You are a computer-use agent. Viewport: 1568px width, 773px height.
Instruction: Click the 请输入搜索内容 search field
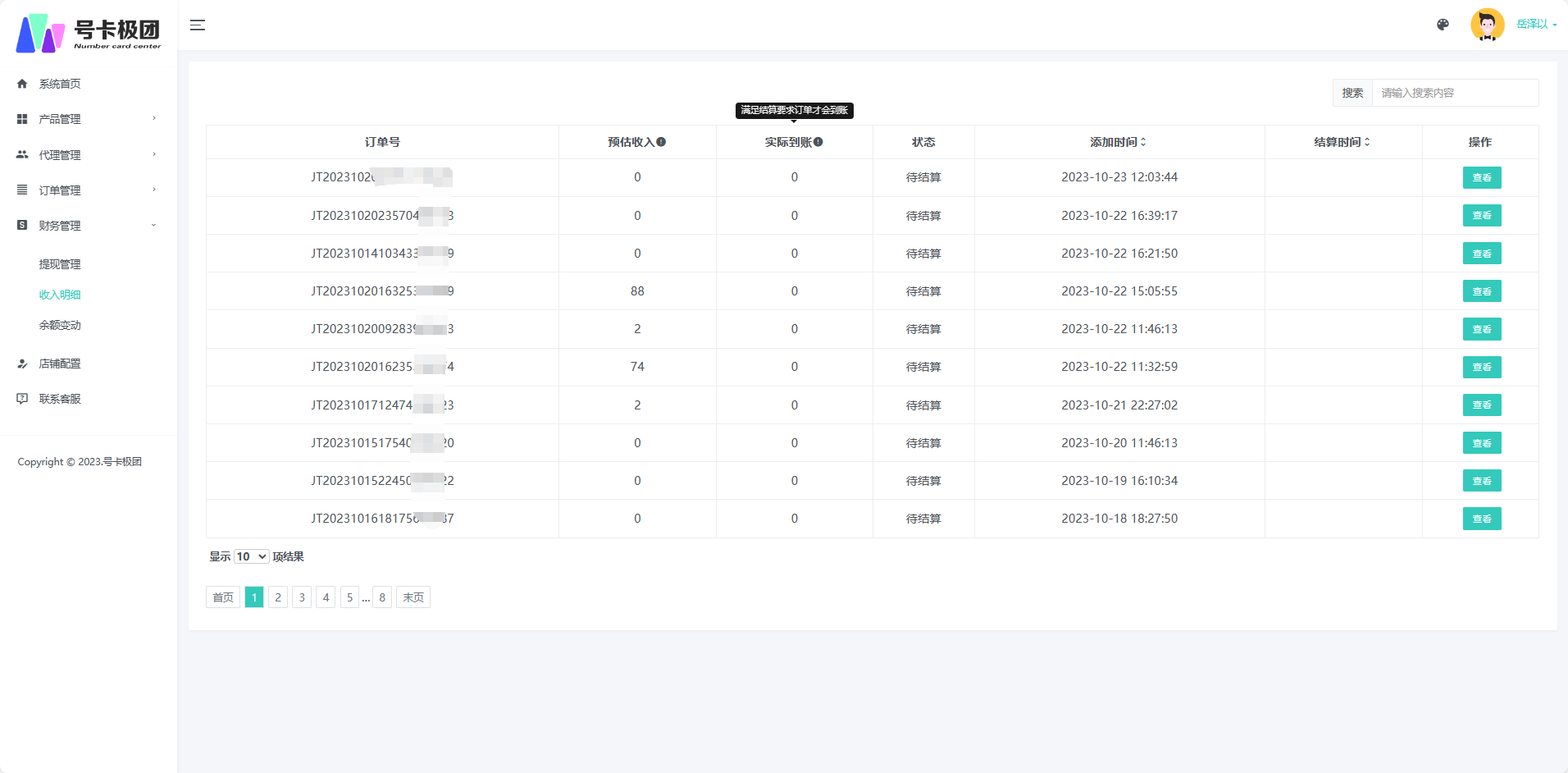coord(1456,93)
